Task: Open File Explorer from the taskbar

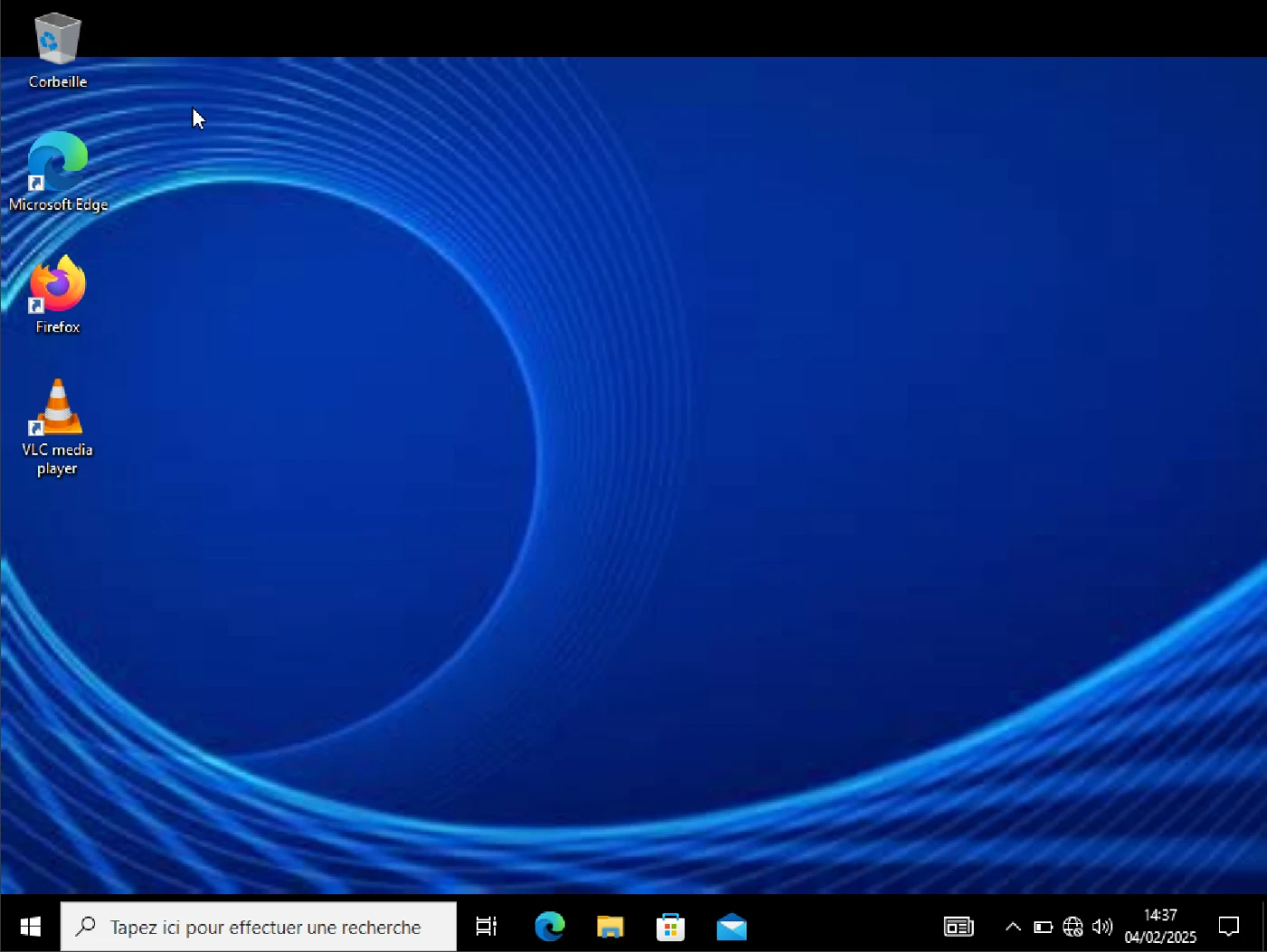Action: [x=610, y=927]
